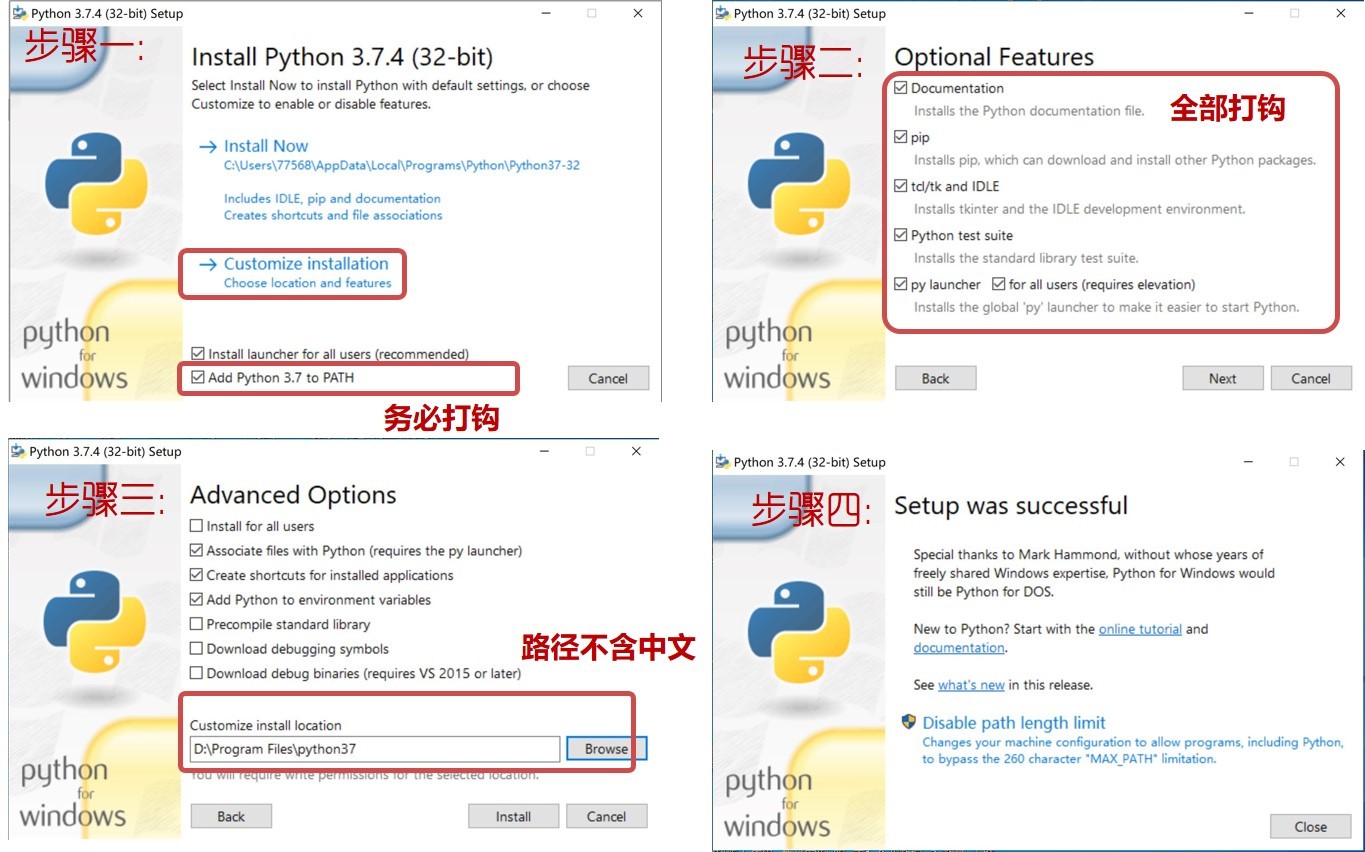Click the setup icon in the Optional Features window title bar

tap(723, 13)
